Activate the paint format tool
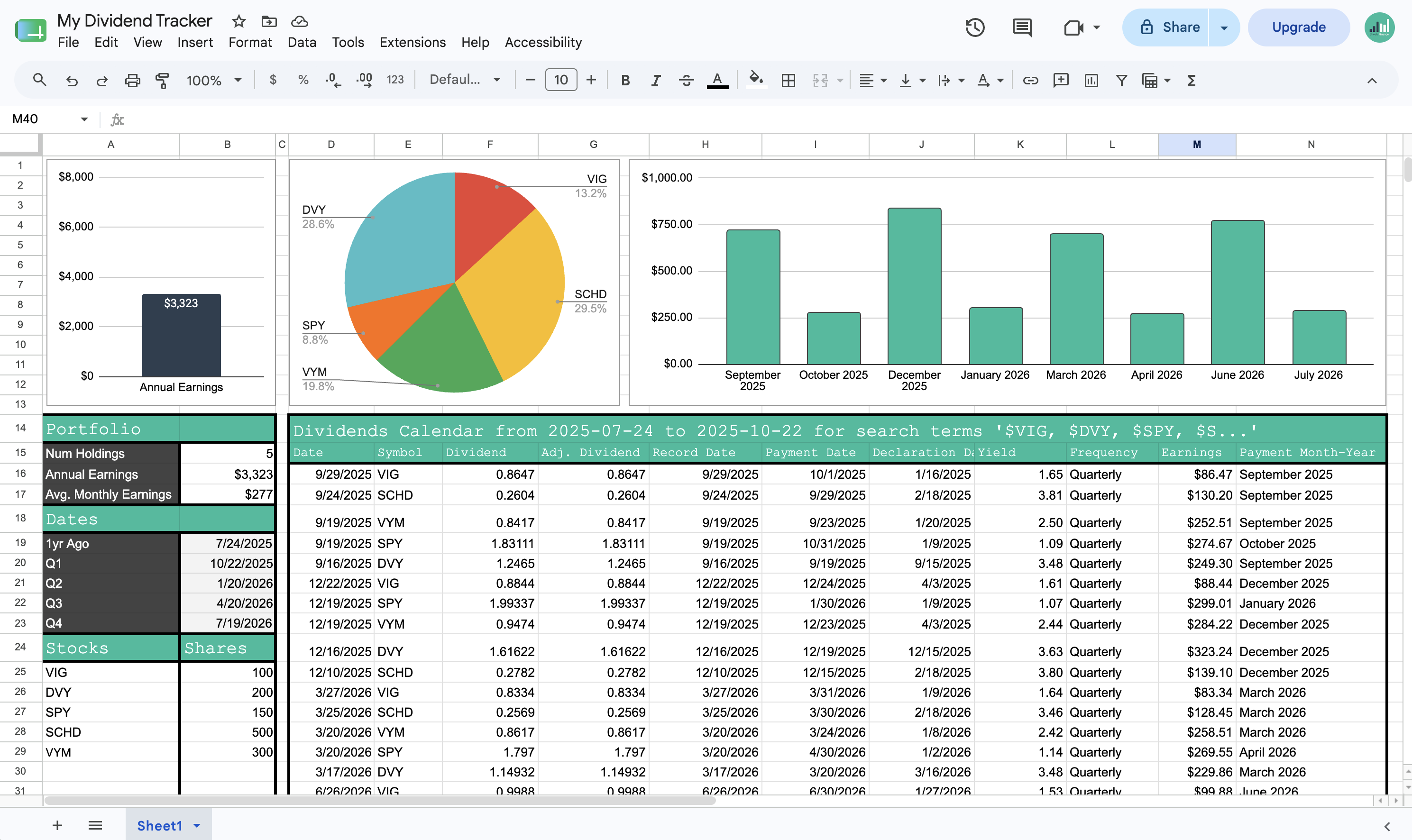The height and width of the screenshot is (840, 1412). pyautogui.click(x=163, y=81)
